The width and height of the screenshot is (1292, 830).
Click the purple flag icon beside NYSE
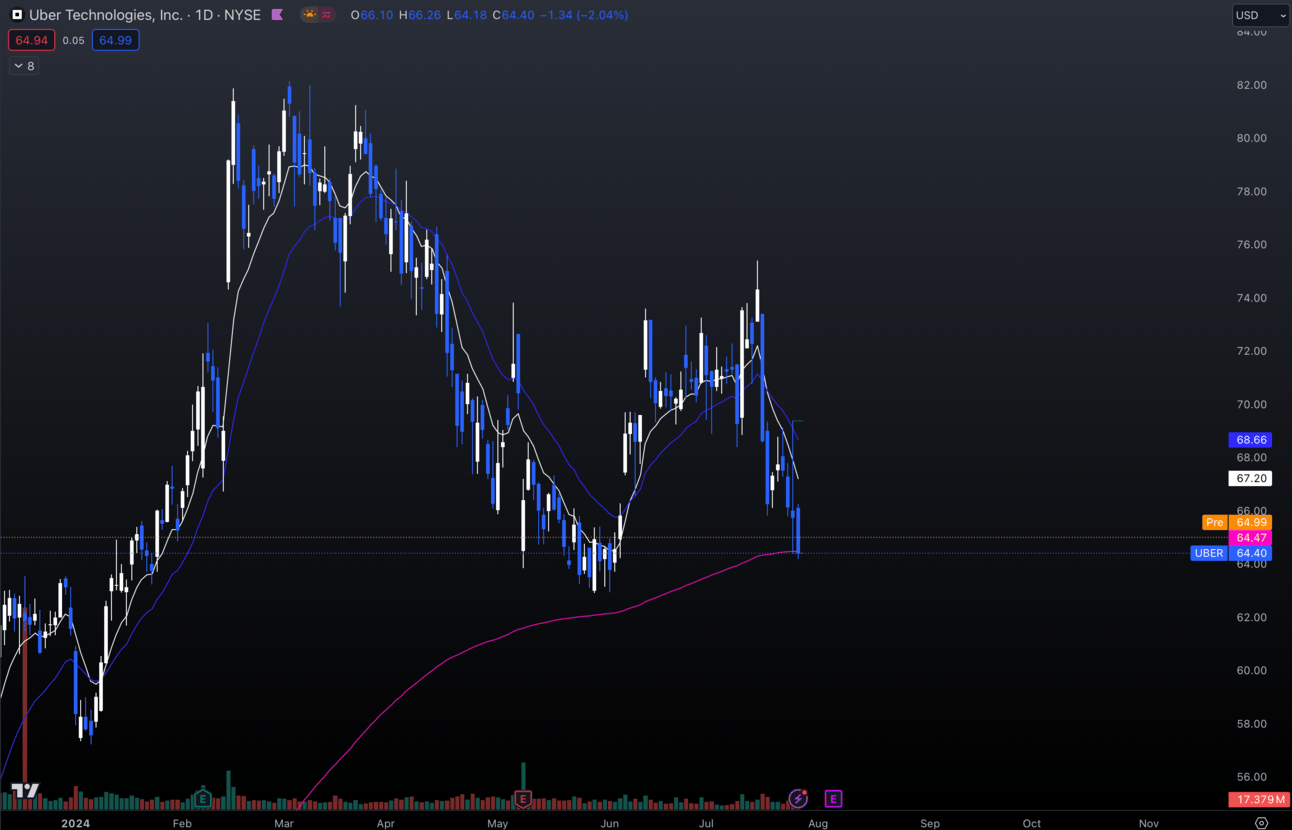[277, 15]
